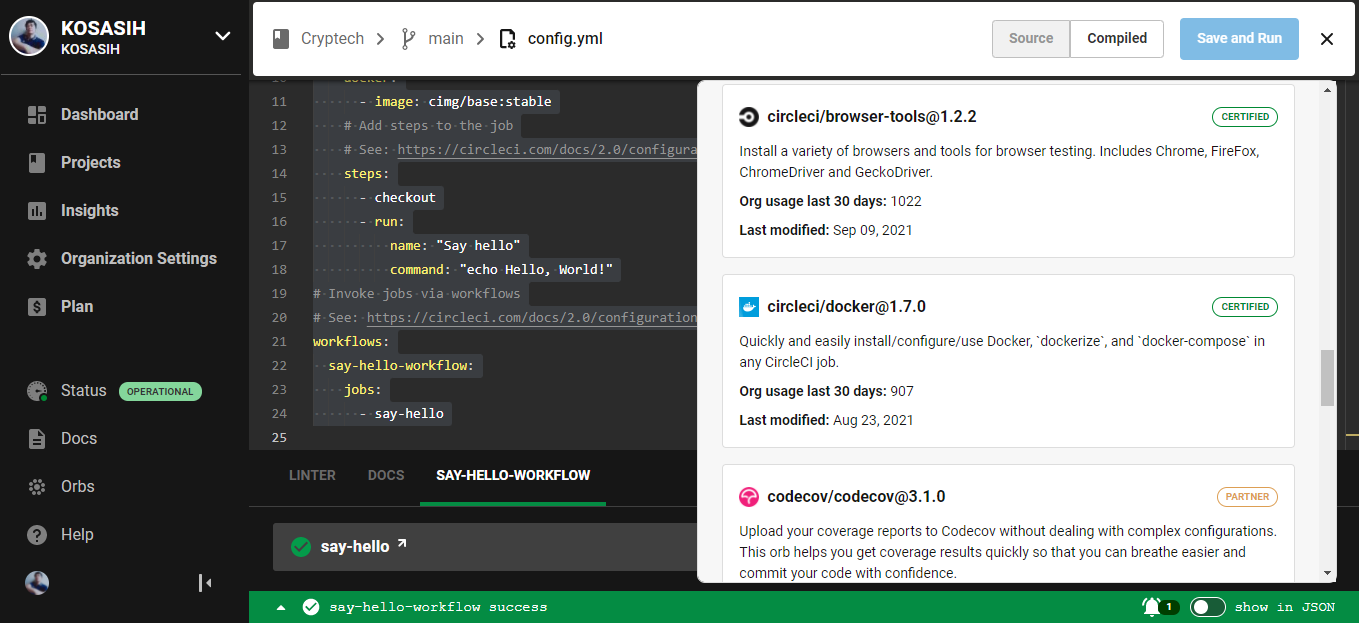
Task: Click the Docs document icon
Action: click(37, 439)
